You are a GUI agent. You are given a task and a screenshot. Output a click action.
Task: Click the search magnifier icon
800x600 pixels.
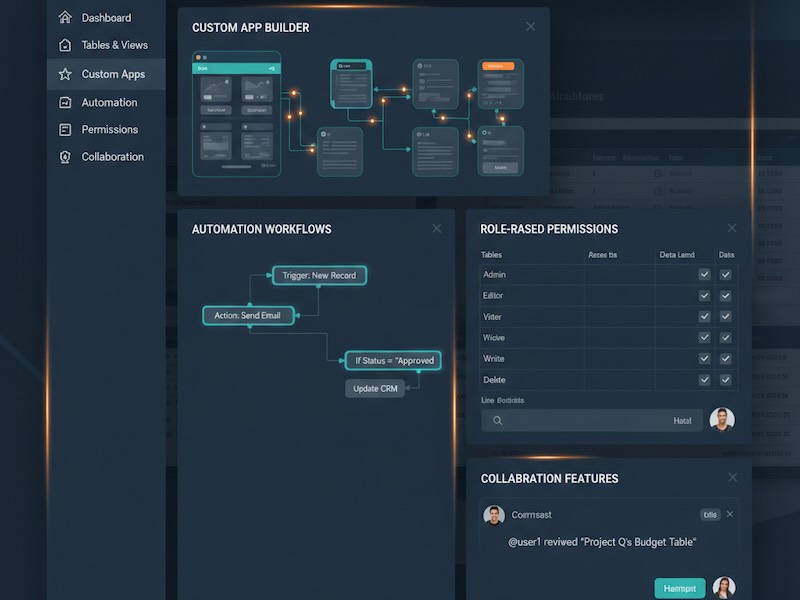[497, 420]
